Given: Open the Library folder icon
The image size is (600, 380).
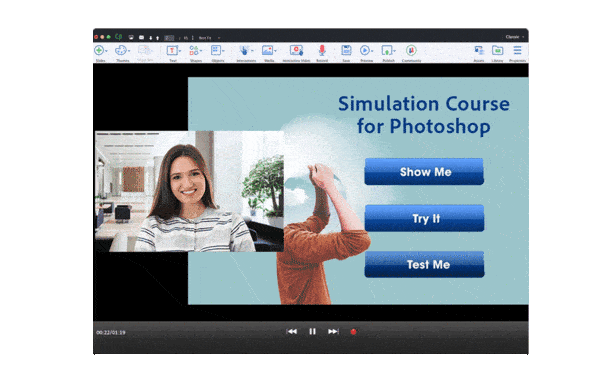Looking at the screenshot, I should 497,50.
